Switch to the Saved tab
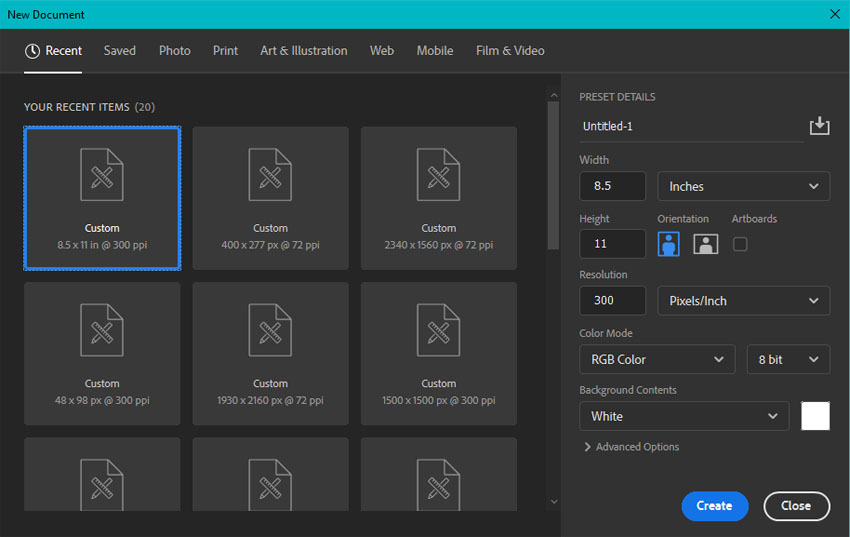Viewport: 850px width, 537px height. coord(120,51)
